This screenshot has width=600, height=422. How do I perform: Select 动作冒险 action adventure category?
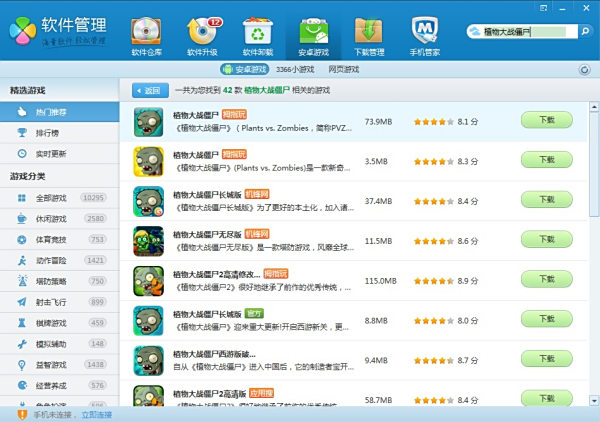pyautogui.click(x=60, y=261)
